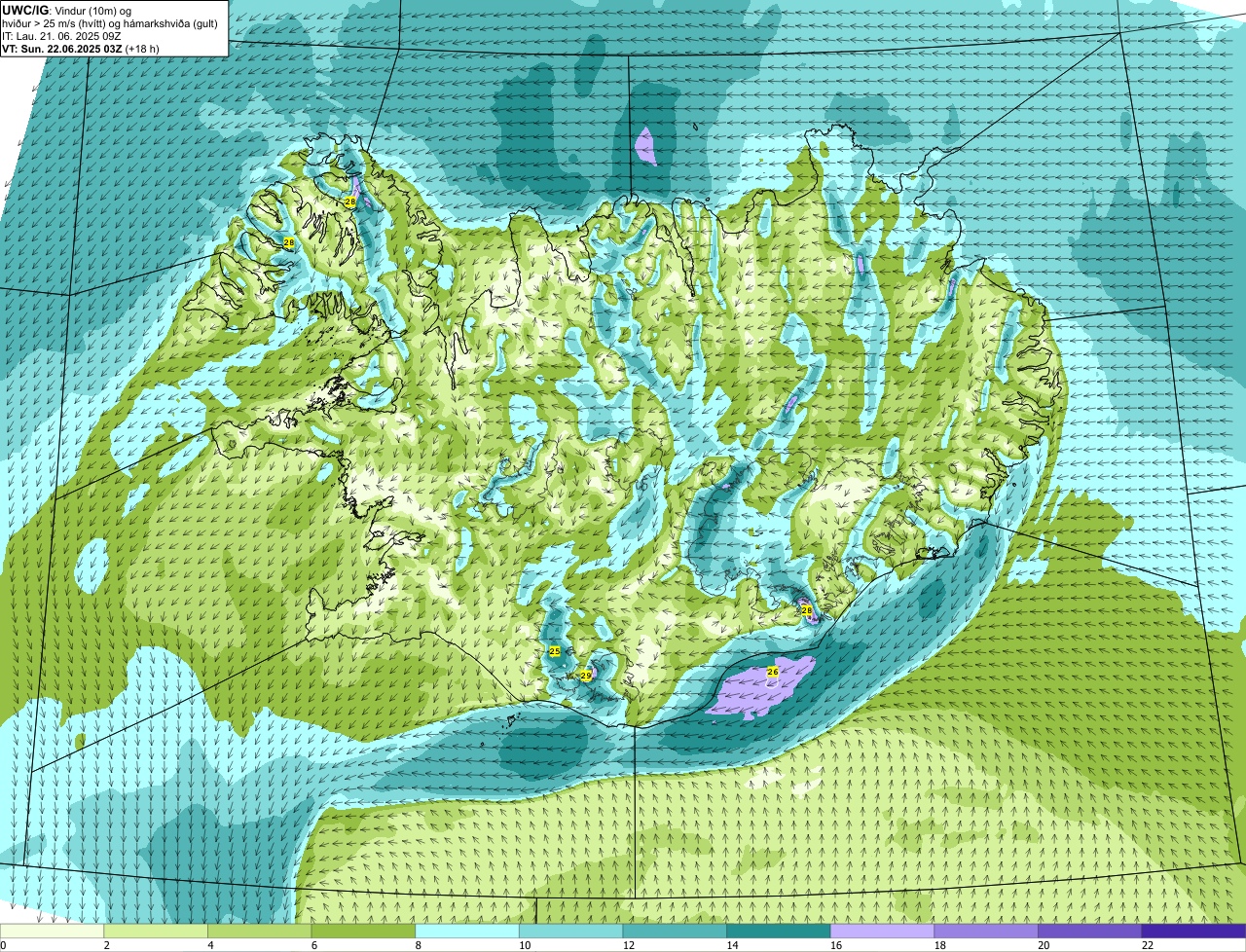Click the initial time "IT: Lau. 21. 06. 2025 09Z"
1246x952 pixels.
click(61, 35)
